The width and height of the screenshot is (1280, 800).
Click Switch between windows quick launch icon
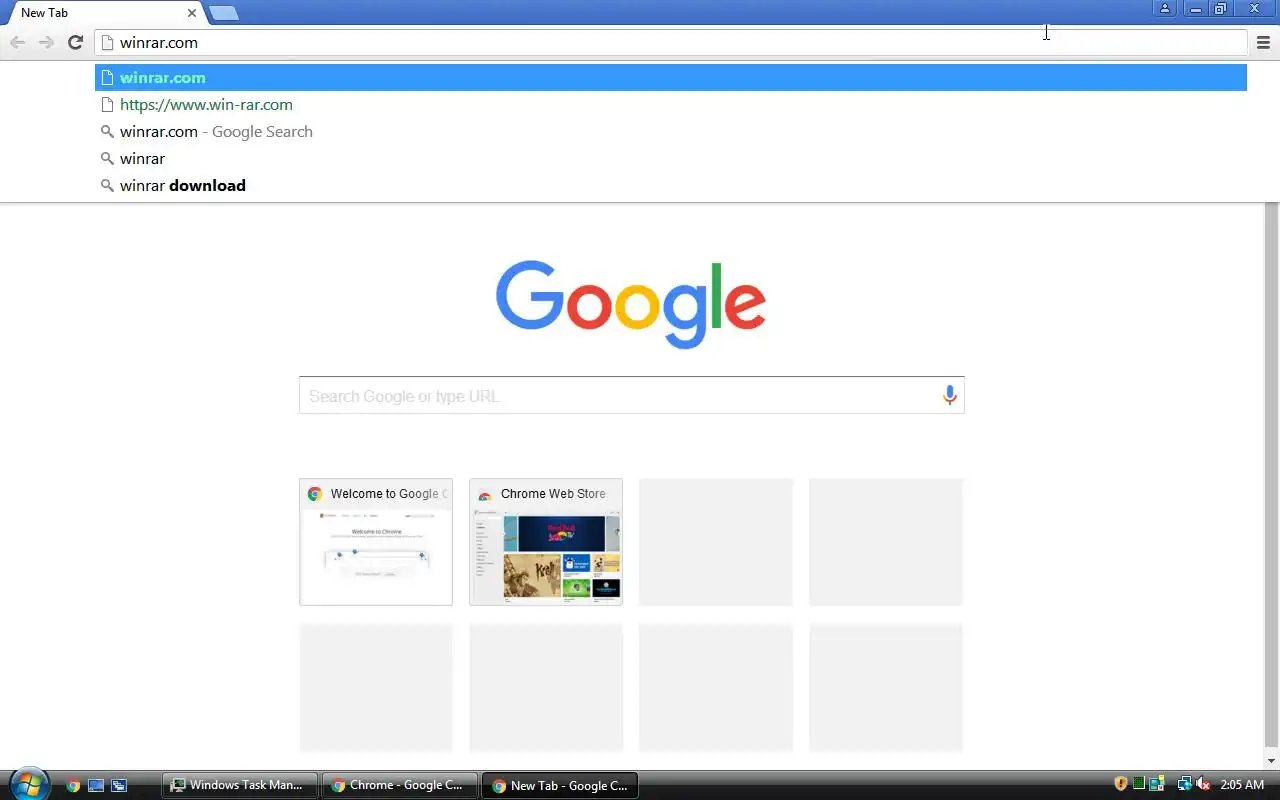(x=119, y=785)
